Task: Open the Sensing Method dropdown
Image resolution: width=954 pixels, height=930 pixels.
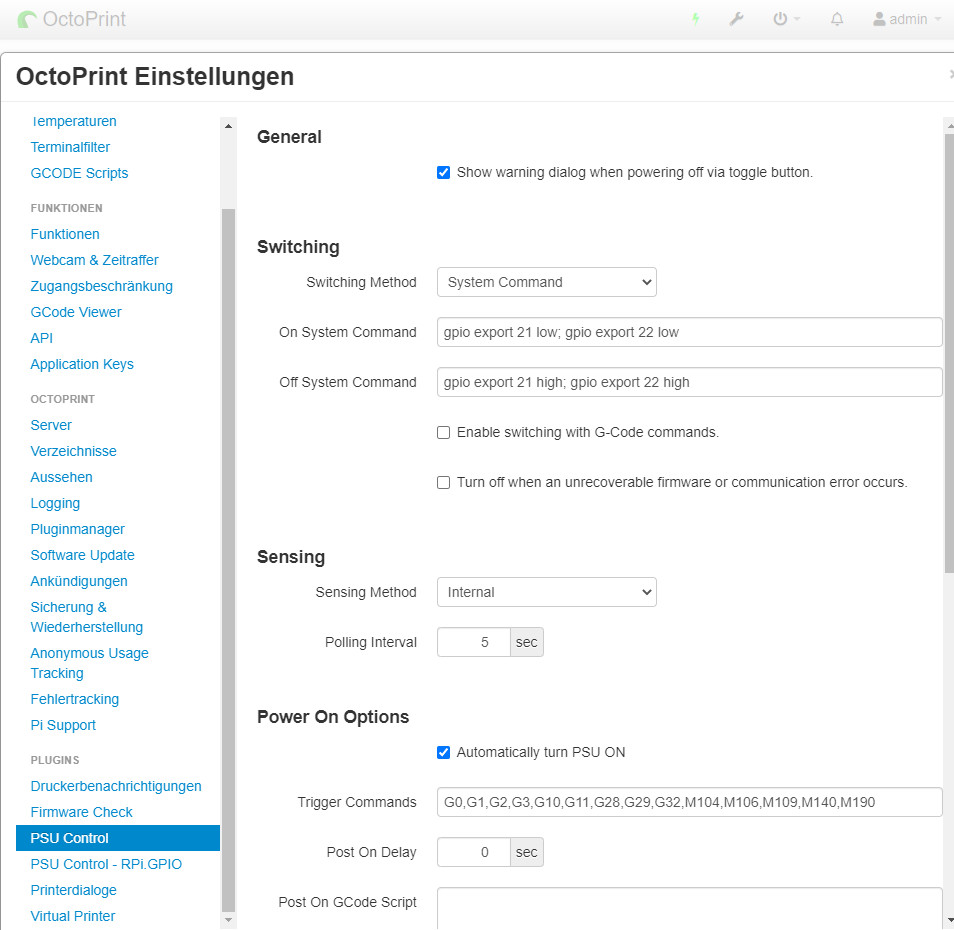Action: coord(546,592)
